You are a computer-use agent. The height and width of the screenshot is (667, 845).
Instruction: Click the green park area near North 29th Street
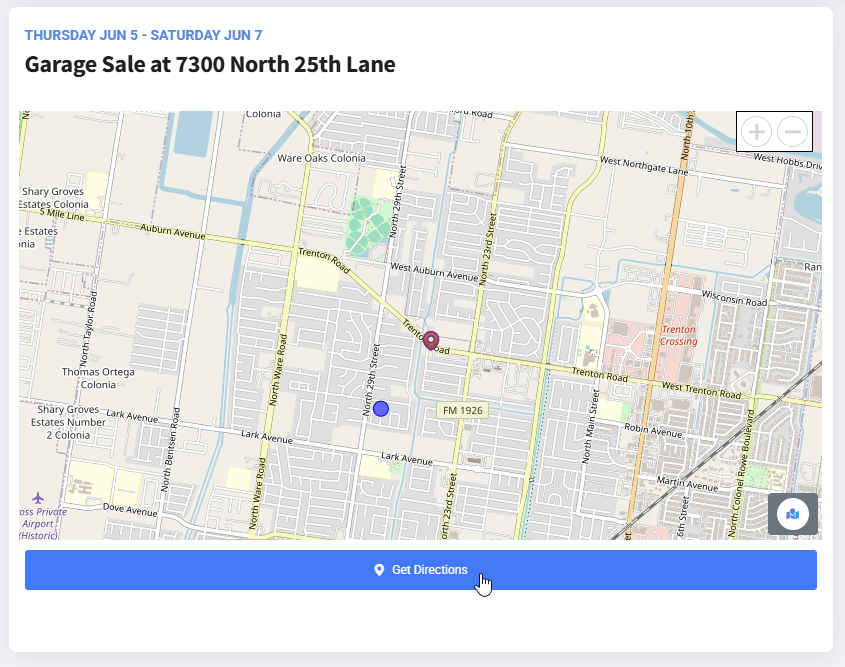point(369,222)
